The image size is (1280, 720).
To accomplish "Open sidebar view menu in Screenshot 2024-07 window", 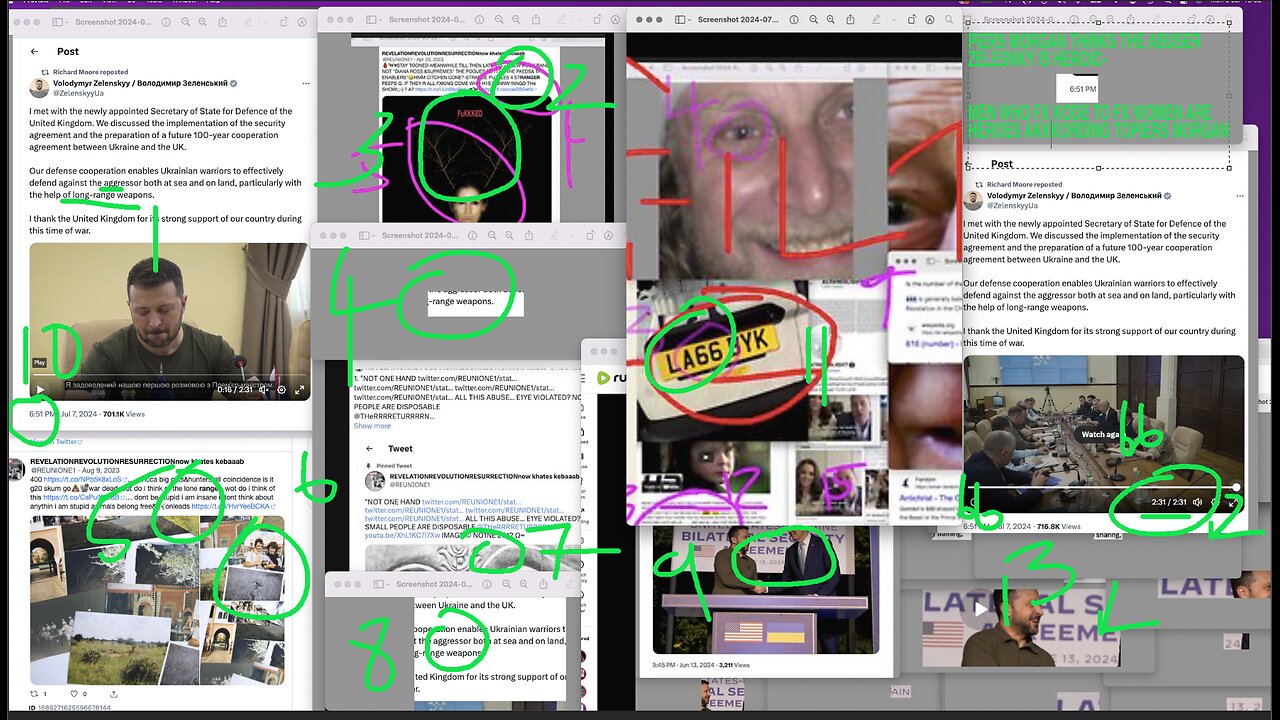I will [684, 19].
